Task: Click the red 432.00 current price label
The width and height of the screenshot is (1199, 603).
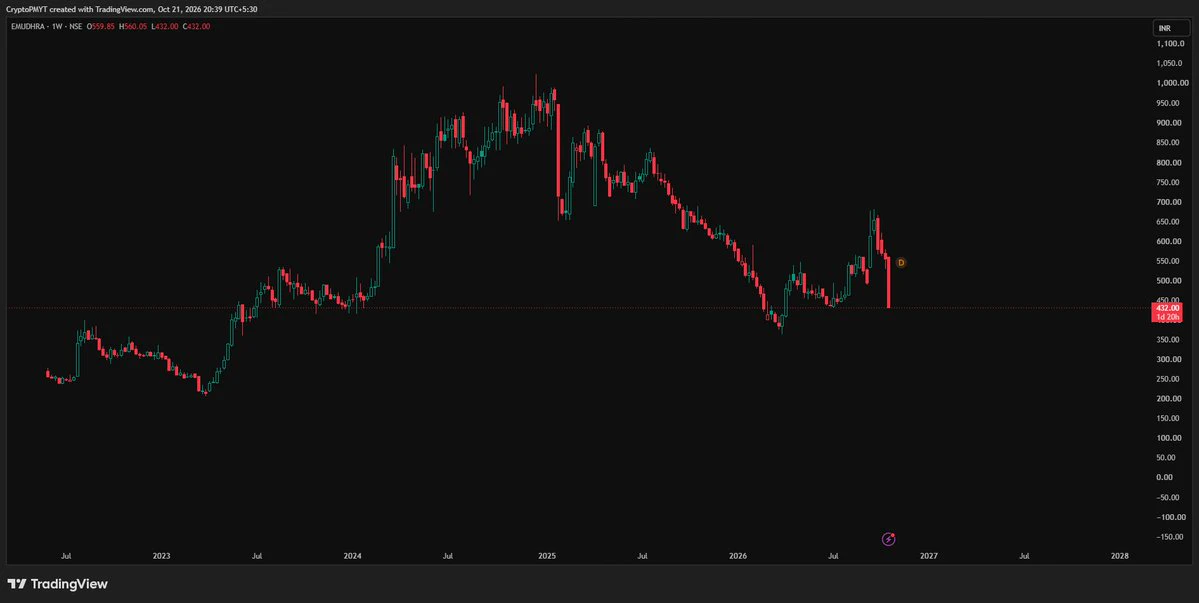Action: coord(1166,308)
